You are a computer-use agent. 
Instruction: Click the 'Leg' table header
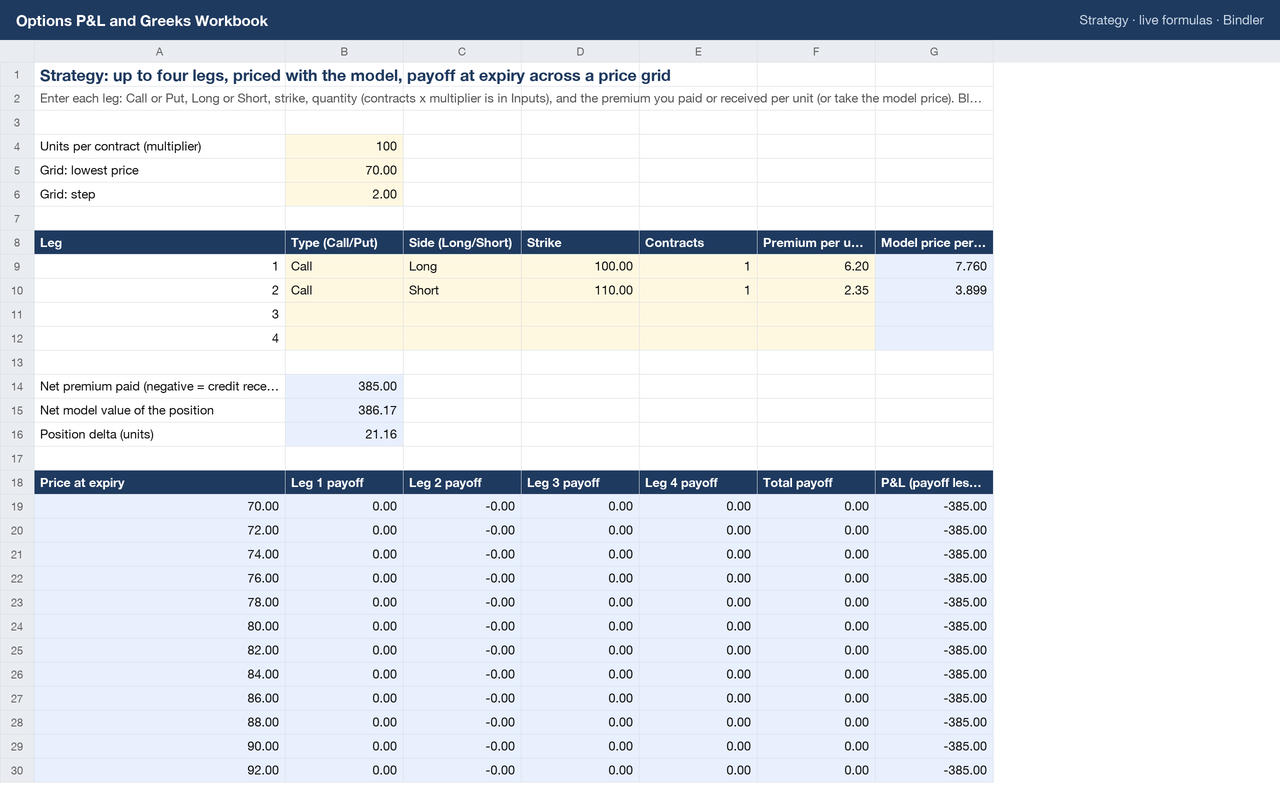tap(160, 242)
